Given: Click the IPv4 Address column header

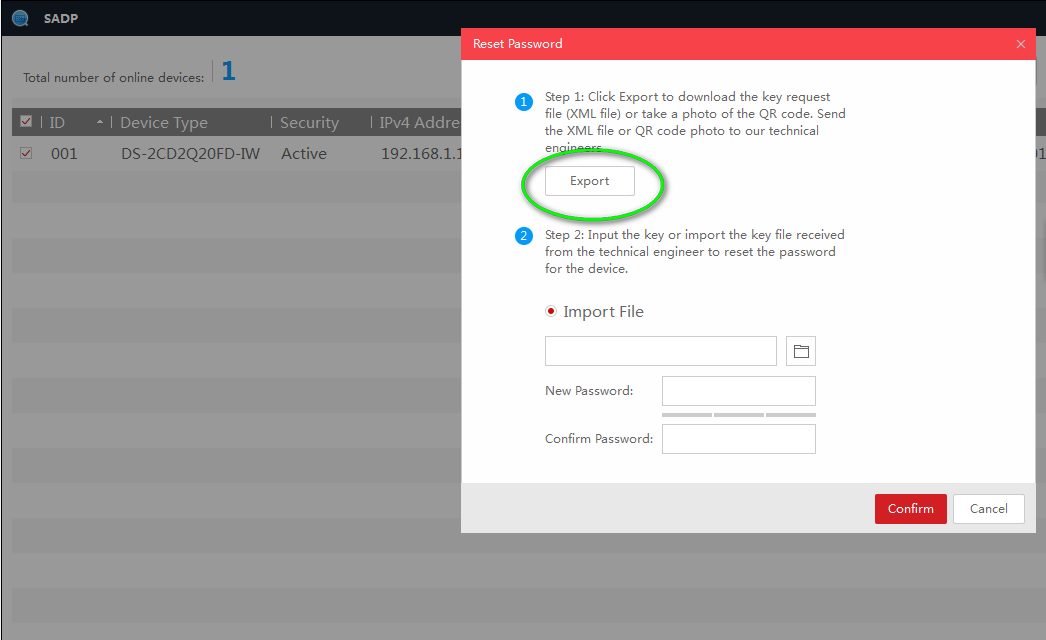Looking at the screenshot, I should click(x=418, y=122).
